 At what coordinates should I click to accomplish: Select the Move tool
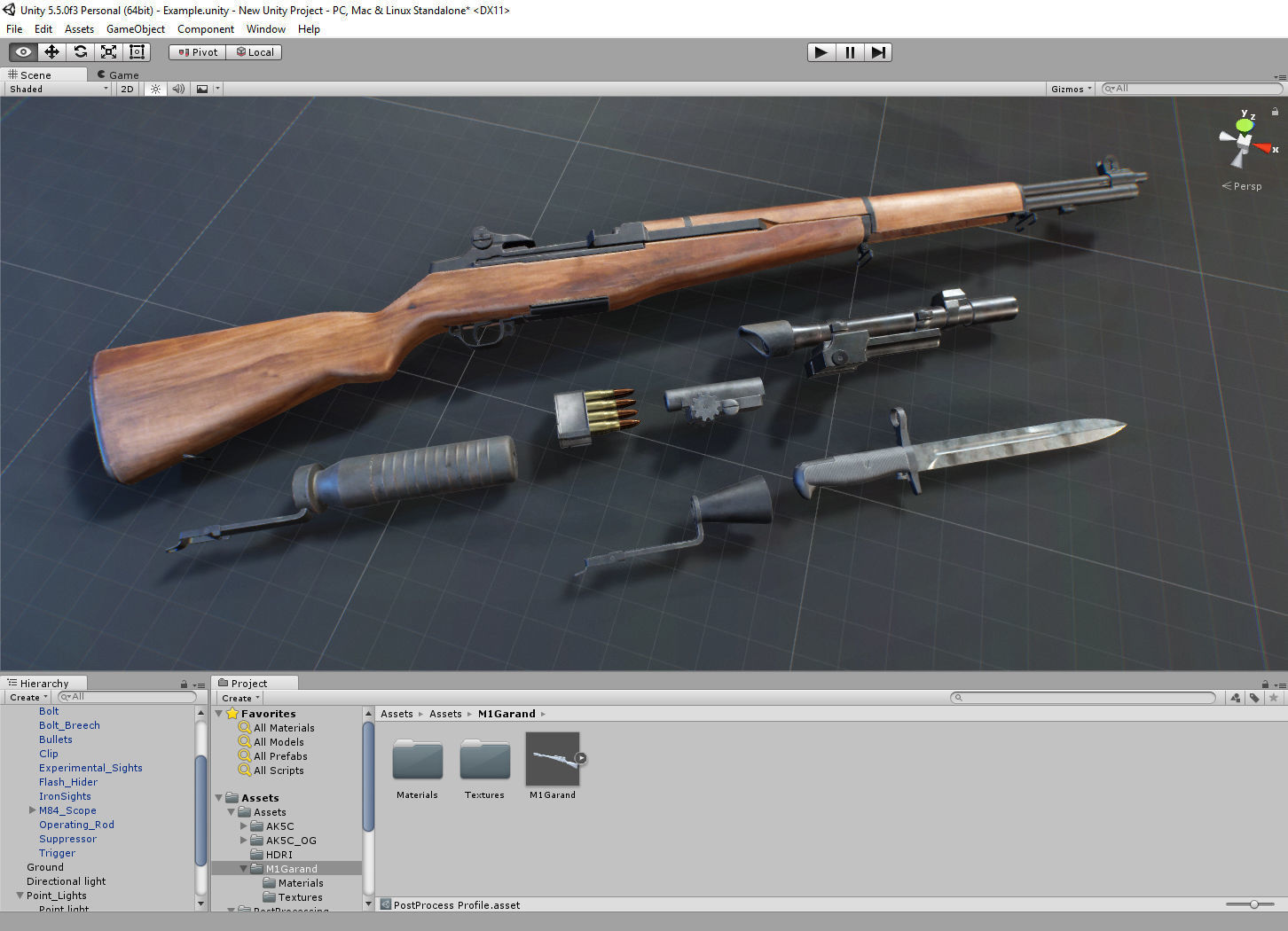(x=52, y=52)
